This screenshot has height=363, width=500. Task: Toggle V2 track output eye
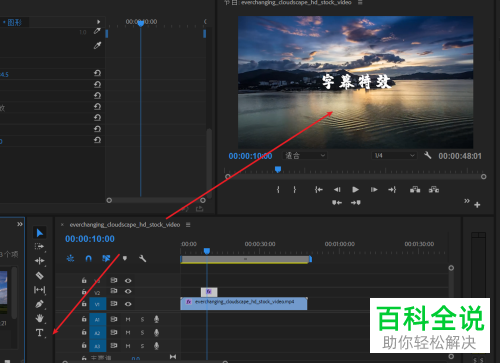pyautogui.click(x=128, y=291)
